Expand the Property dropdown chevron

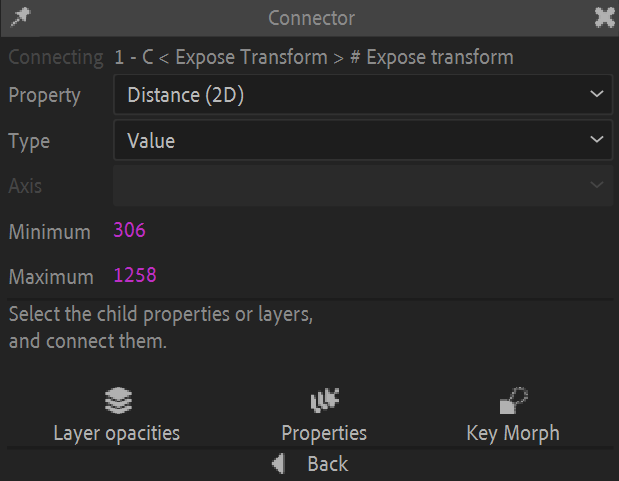(597, 96)
